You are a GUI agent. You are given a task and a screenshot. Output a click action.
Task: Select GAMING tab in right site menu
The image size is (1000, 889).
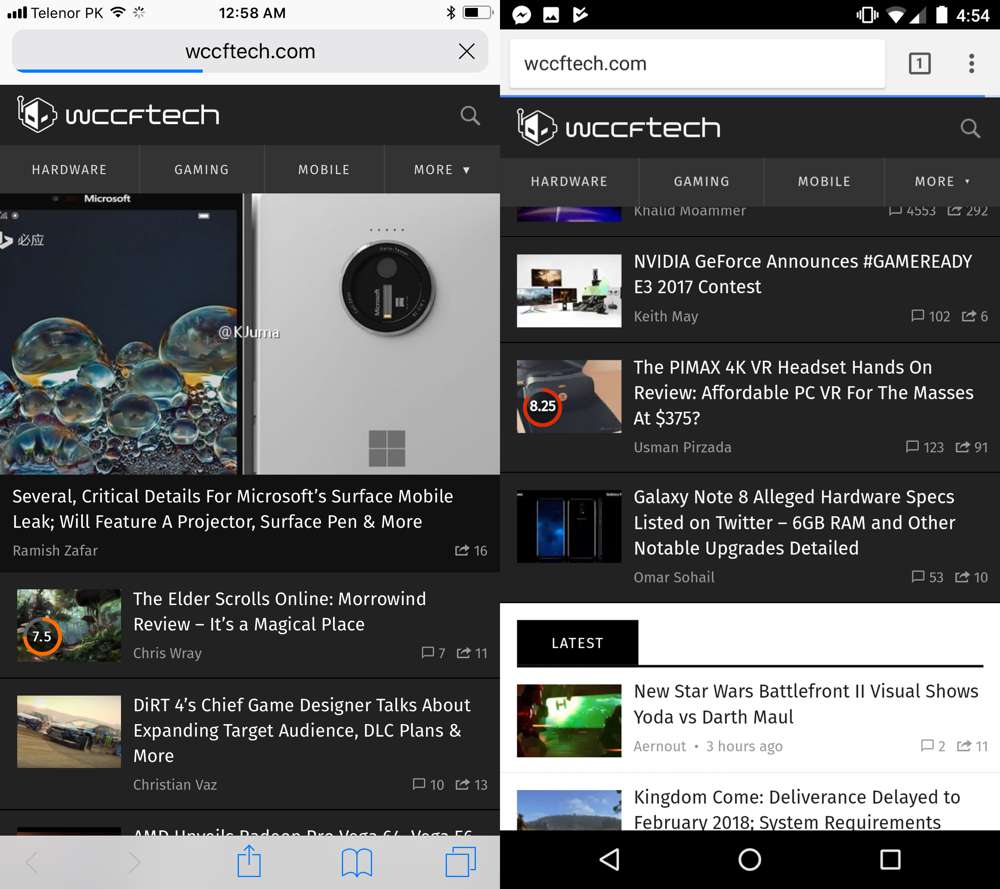701,182
